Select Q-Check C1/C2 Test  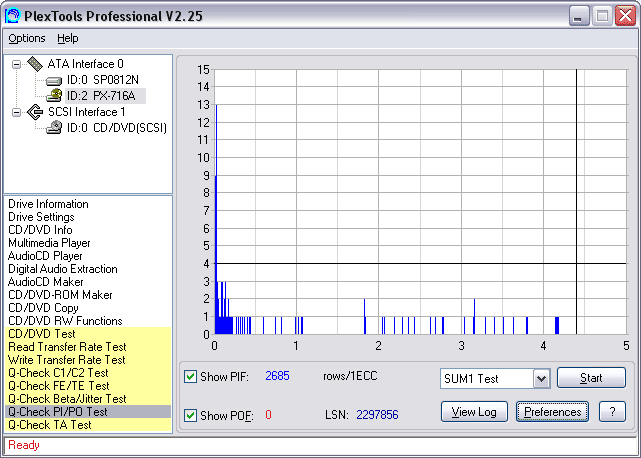[88, 373]
